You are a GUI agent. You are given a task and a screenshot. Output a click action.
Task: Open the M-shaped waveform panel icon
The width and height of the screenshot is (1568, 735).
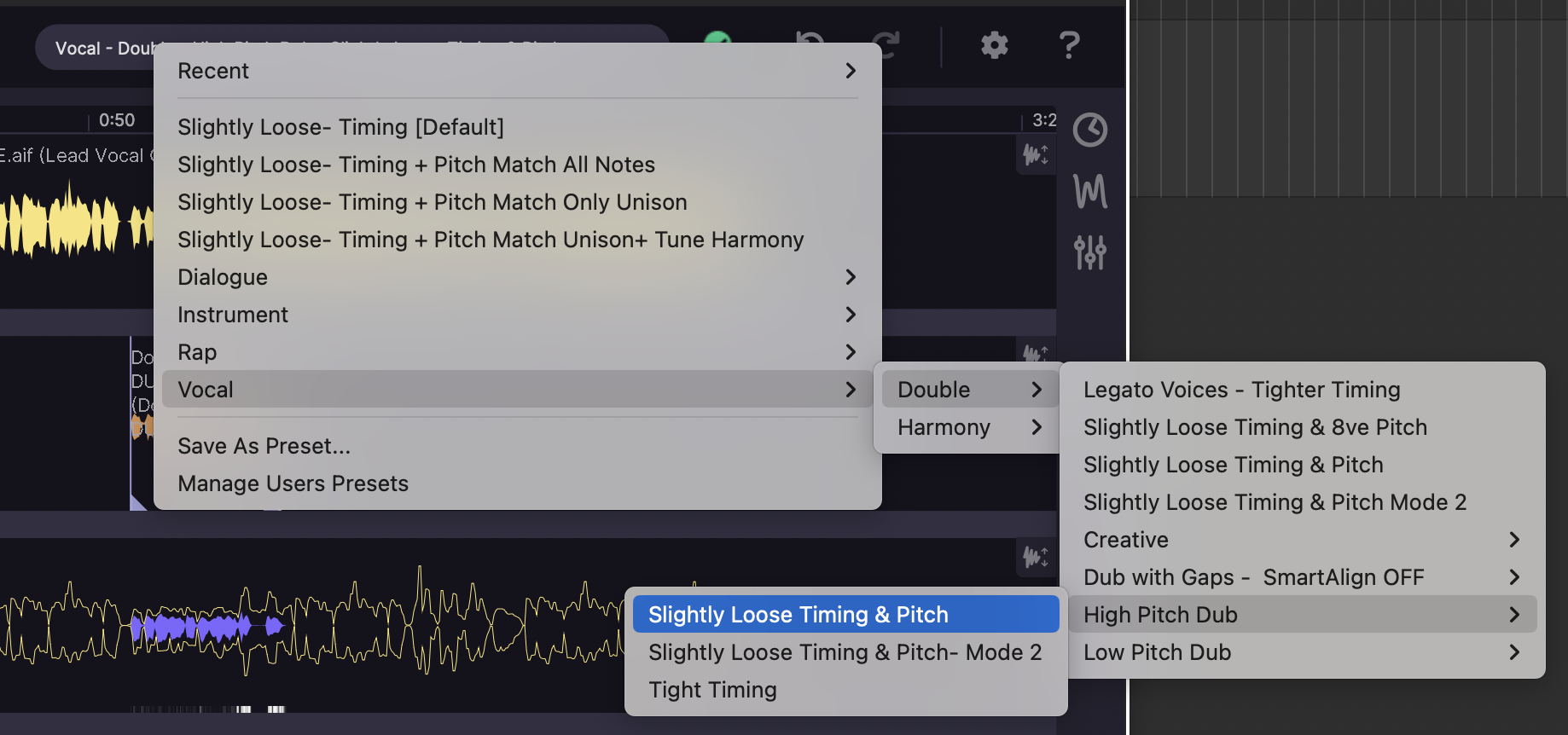1089,191
